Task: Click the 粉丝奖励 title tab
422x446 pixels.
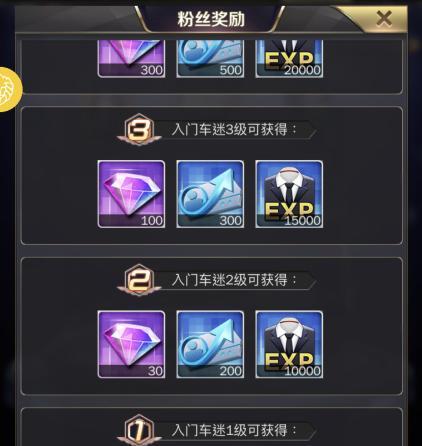Action: 211,19
